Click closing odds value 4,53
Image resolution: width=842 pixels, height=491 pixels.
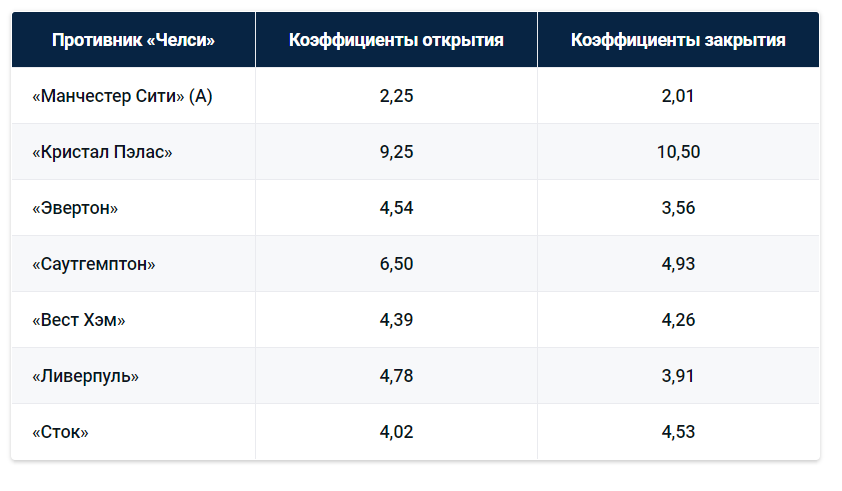click(678, 432)
